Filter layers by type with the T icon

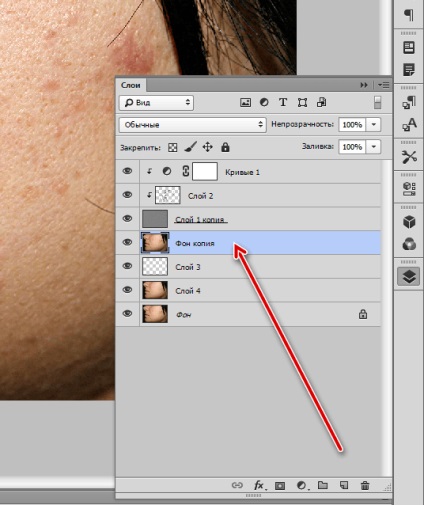coord(283,102)
